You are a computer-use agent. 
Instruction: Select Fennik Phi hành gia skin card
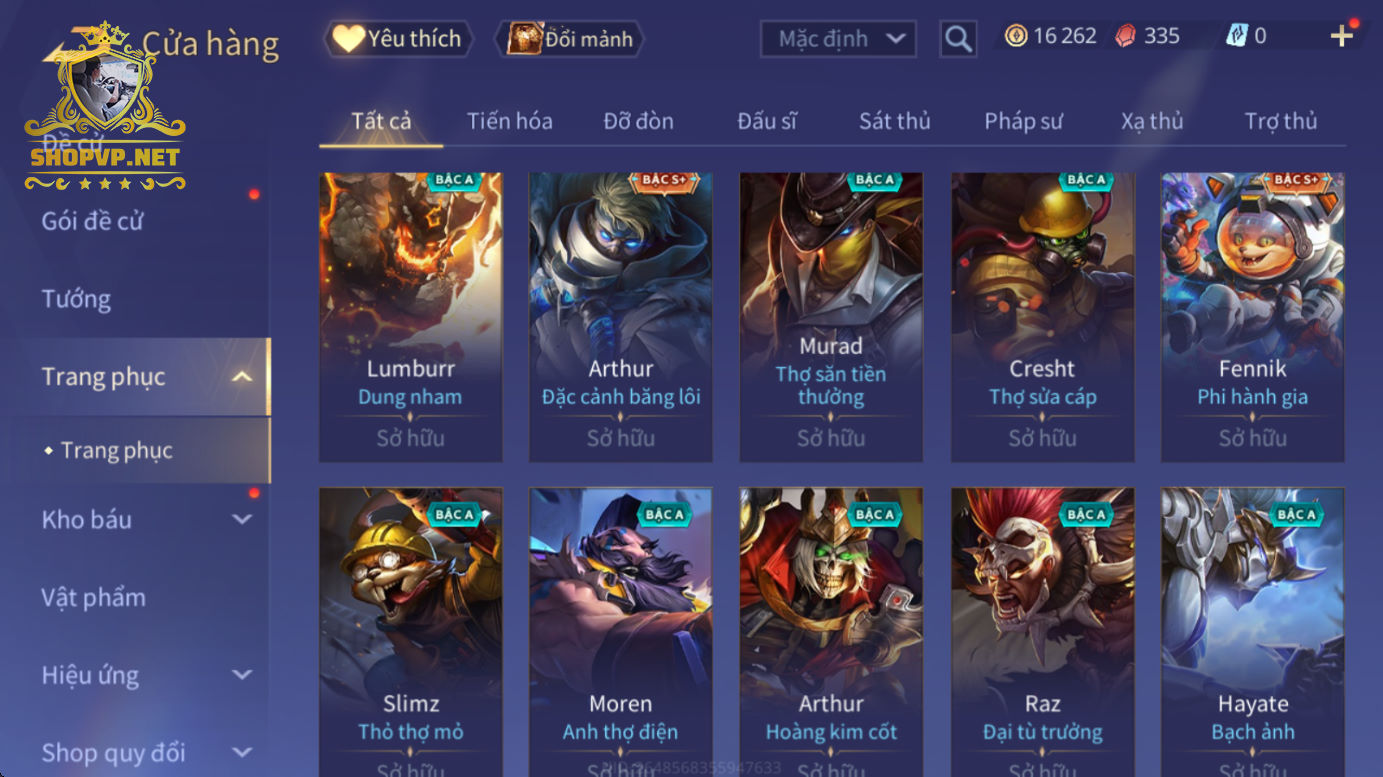(x=1252, y=317)
